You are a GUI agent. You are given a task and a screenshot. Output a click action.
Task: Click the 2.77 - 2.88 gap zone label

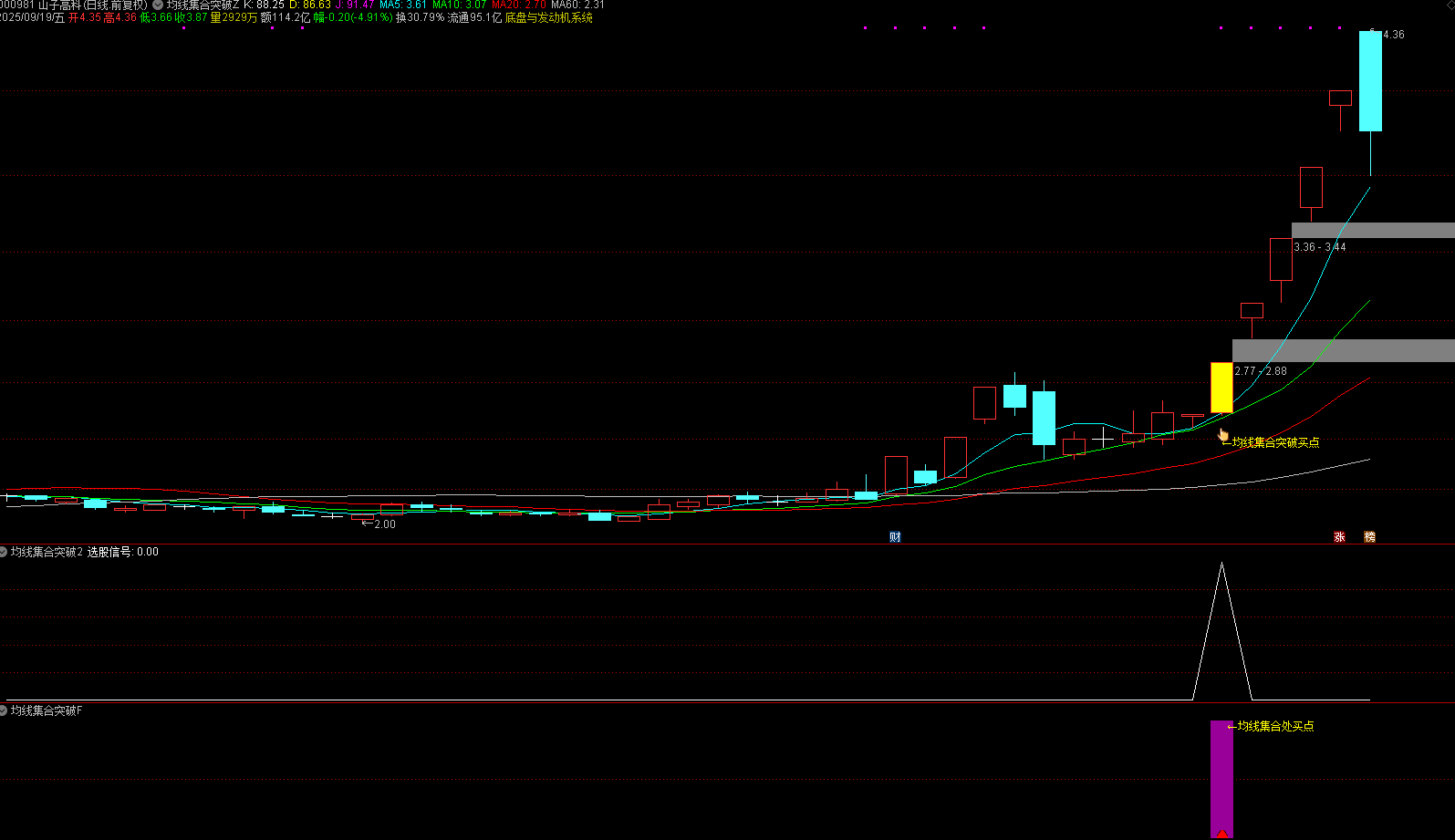pos(1261,371)
